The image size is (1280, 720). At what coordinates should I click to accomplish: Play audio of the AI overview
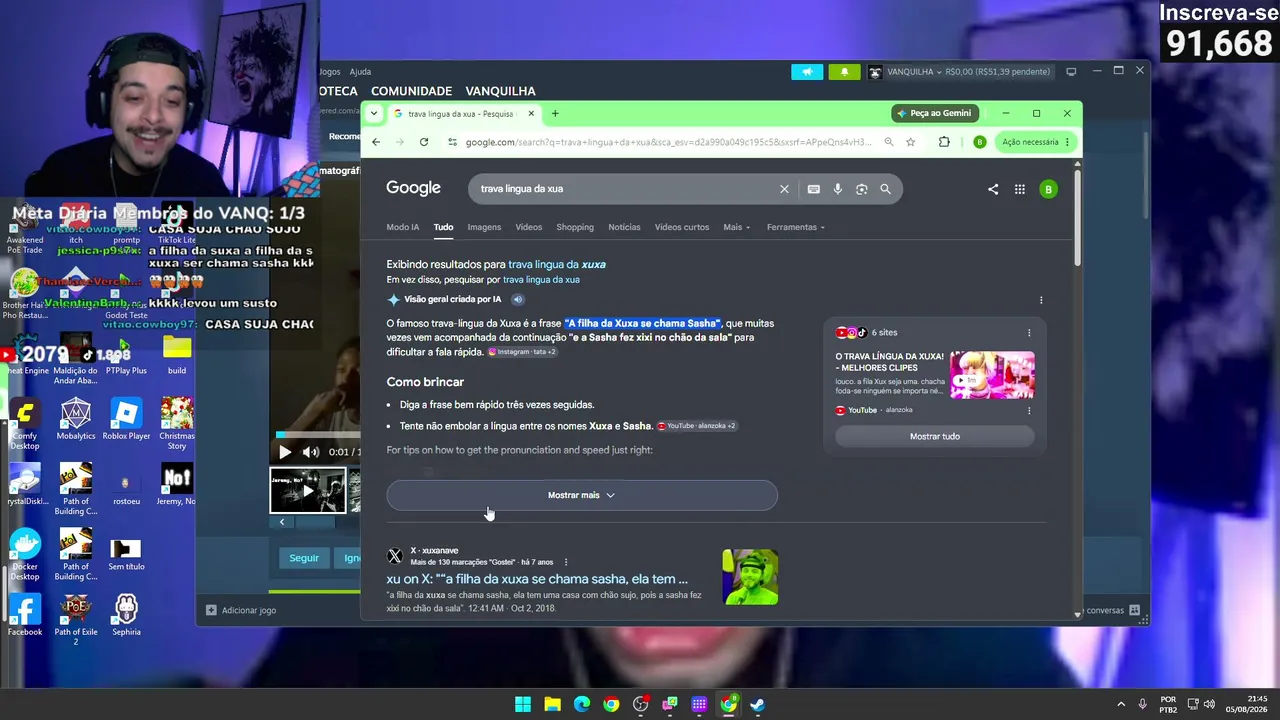pos(518,299)
